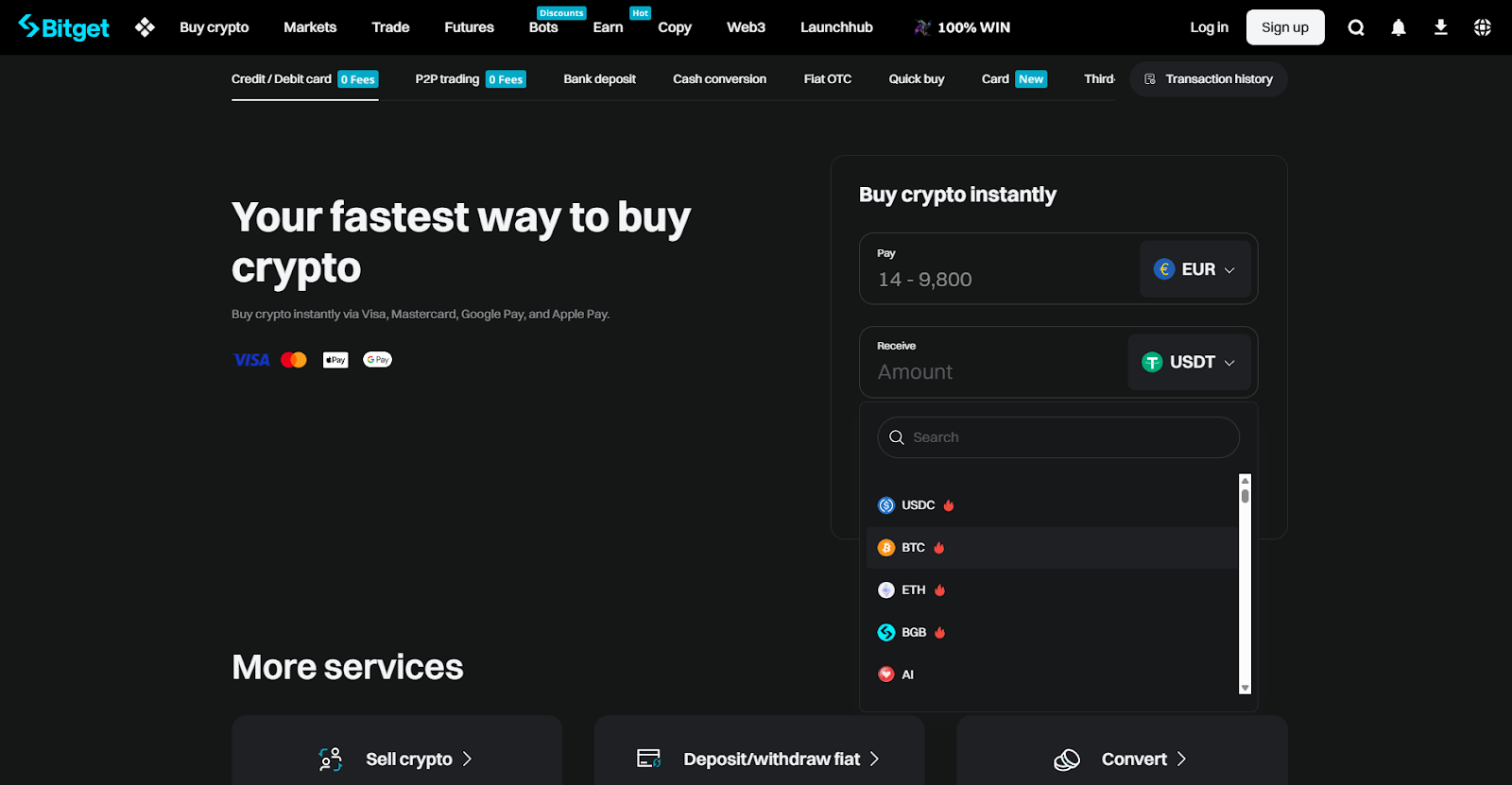Image resolution: width=1512 pixels, height=785 pixels.
Task: Click the EUR euro currency icon
Action: pos(1164,269)
